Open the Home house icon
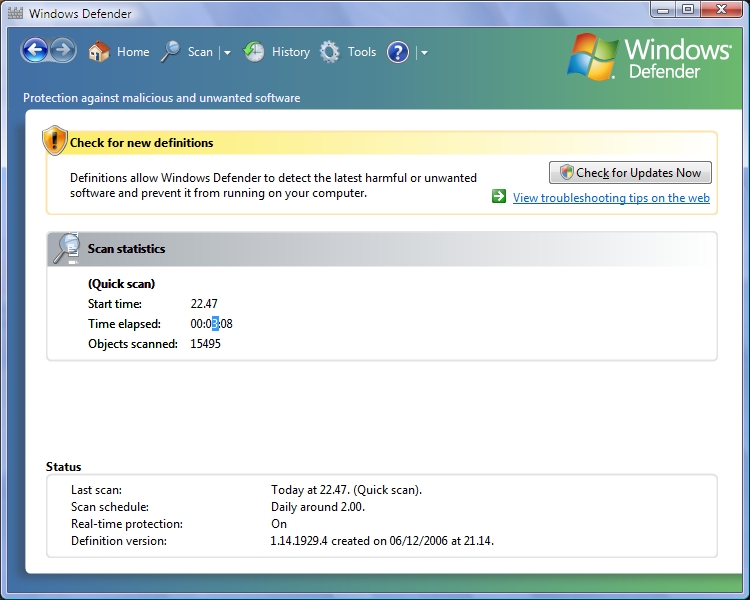The width and height of the screenshot is (750, 600). [x=99, y=51]
